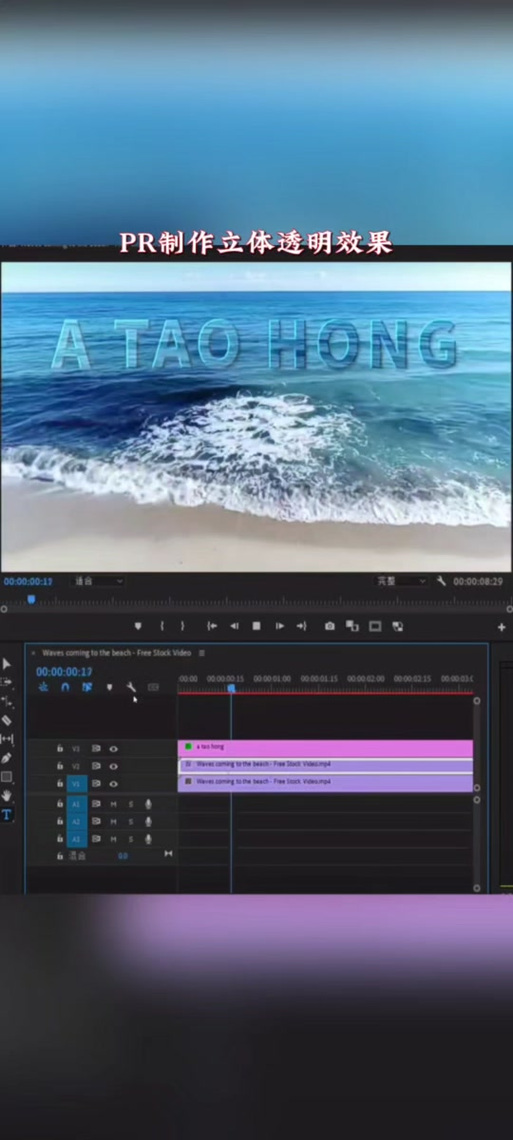513x1140 pixels.
Task: Go to Out point
Action: coord(302,626)
